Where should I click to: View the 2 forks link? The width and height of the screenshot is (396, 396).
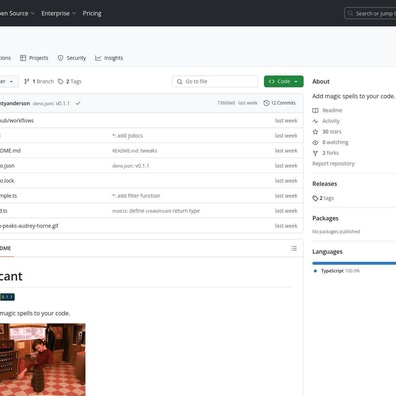331,153
